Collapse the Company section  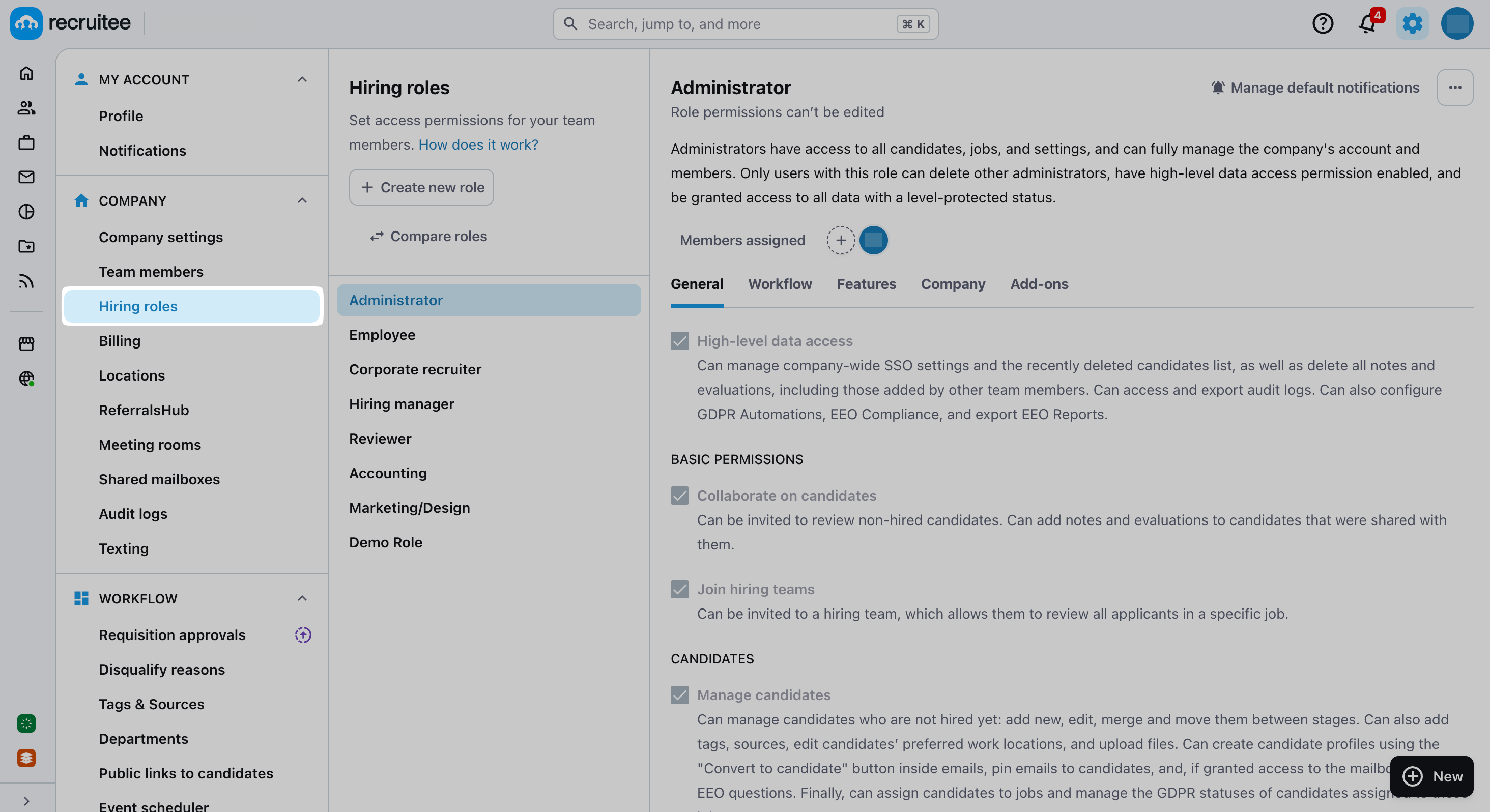click(302, 200)
